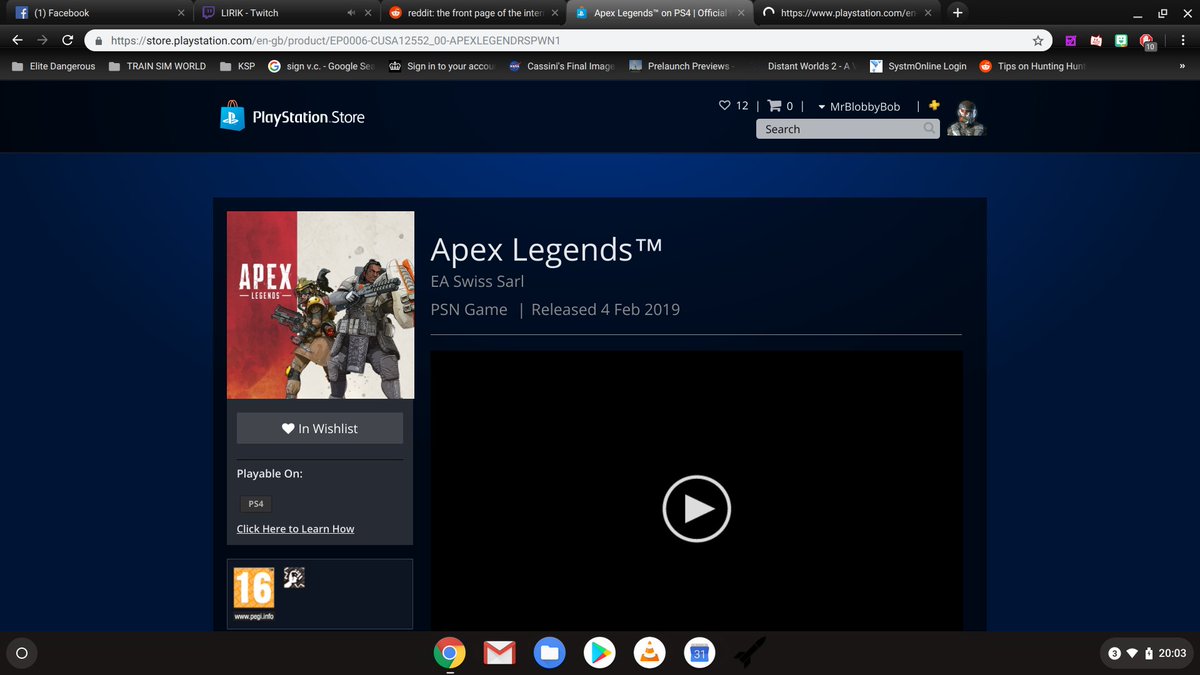Toggle the In Wishlist button
The width and height of the screenshot is (1200, 675).
[x=320, y=428]
